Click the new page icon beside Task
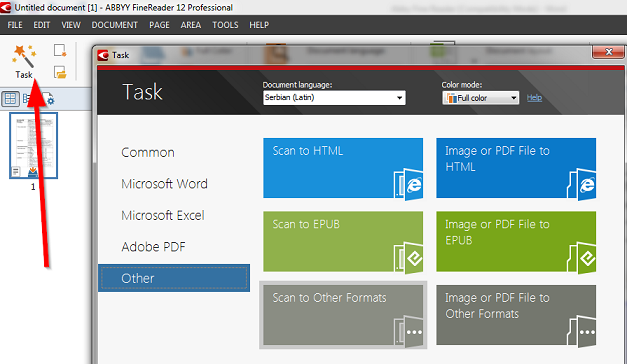 click(60, 50)
